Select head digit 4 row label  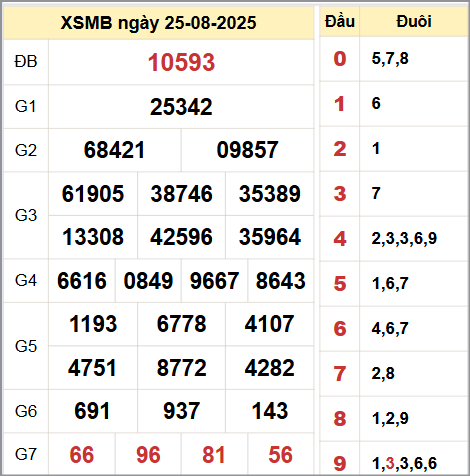(x=340, y=239)
